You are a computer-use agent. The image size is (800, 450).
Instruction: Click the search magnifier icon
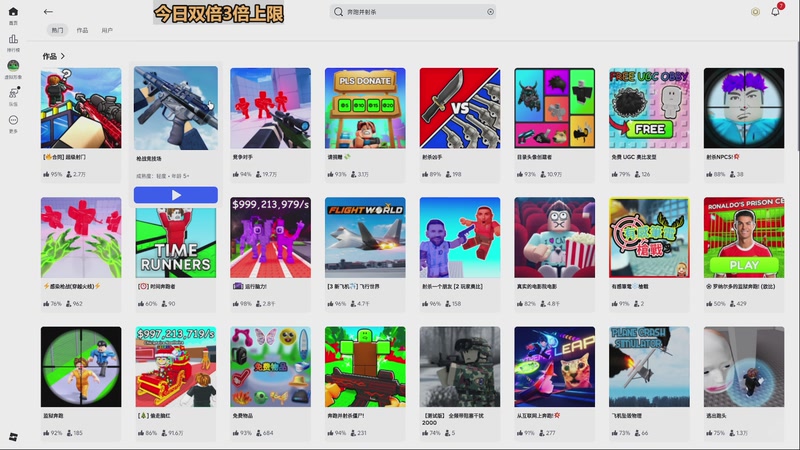pos(338,11)
